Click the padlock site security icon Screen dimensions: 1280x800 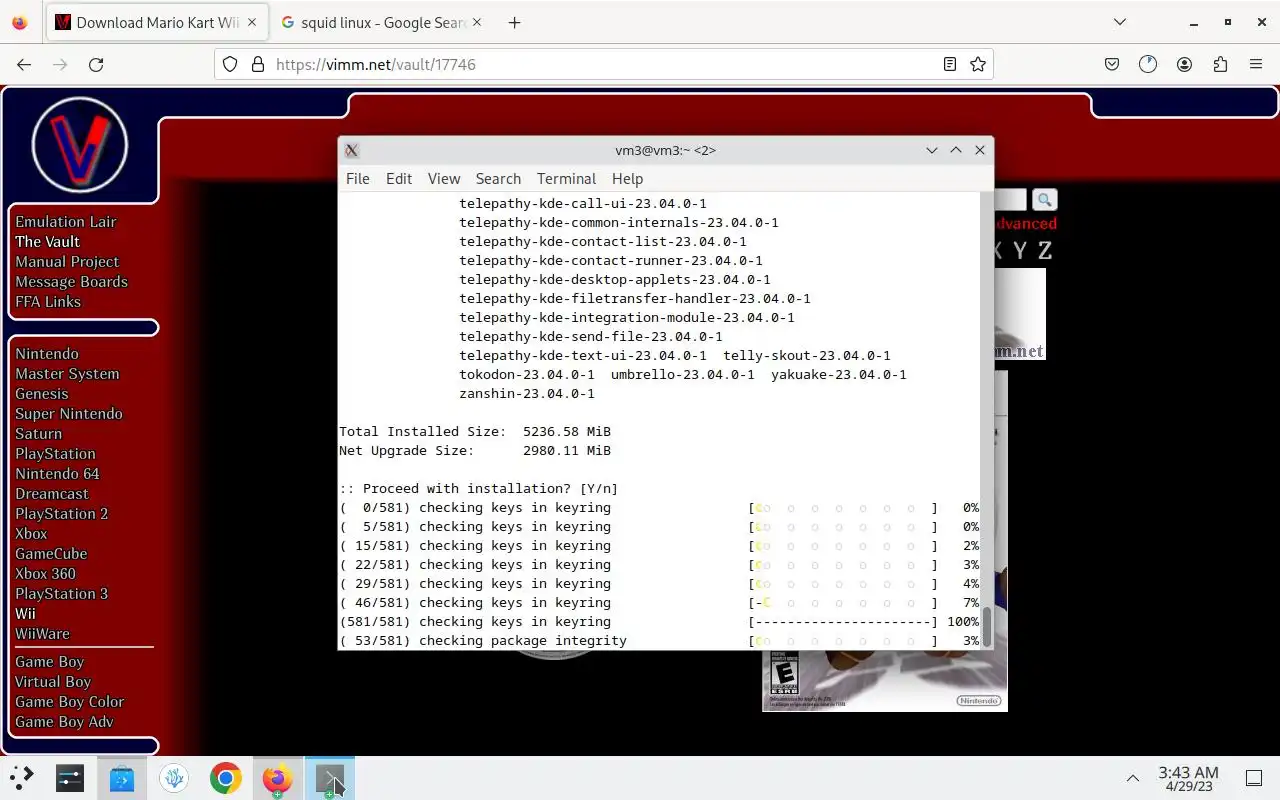click(257, 64)
